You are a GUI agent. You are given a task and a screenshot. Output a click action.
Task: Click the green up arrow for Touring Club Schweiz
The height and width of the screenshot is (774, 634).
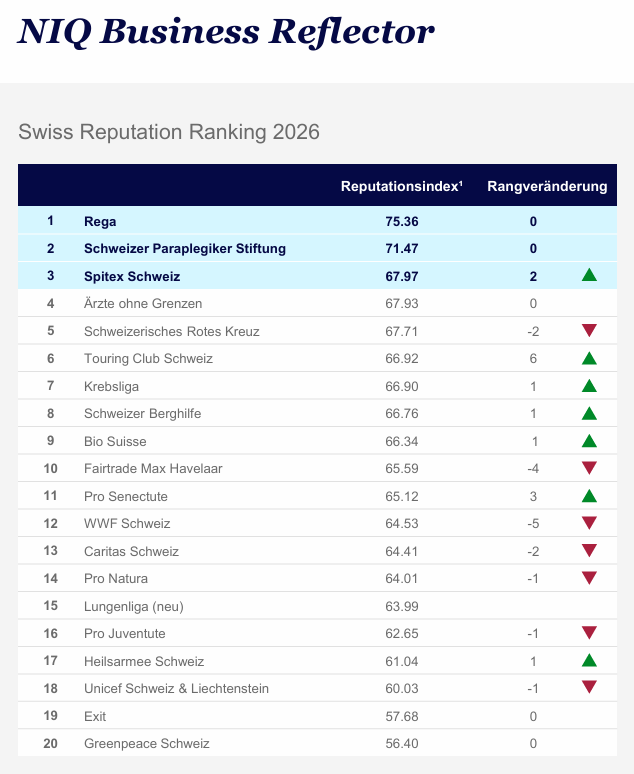click(x=589, y=358)
